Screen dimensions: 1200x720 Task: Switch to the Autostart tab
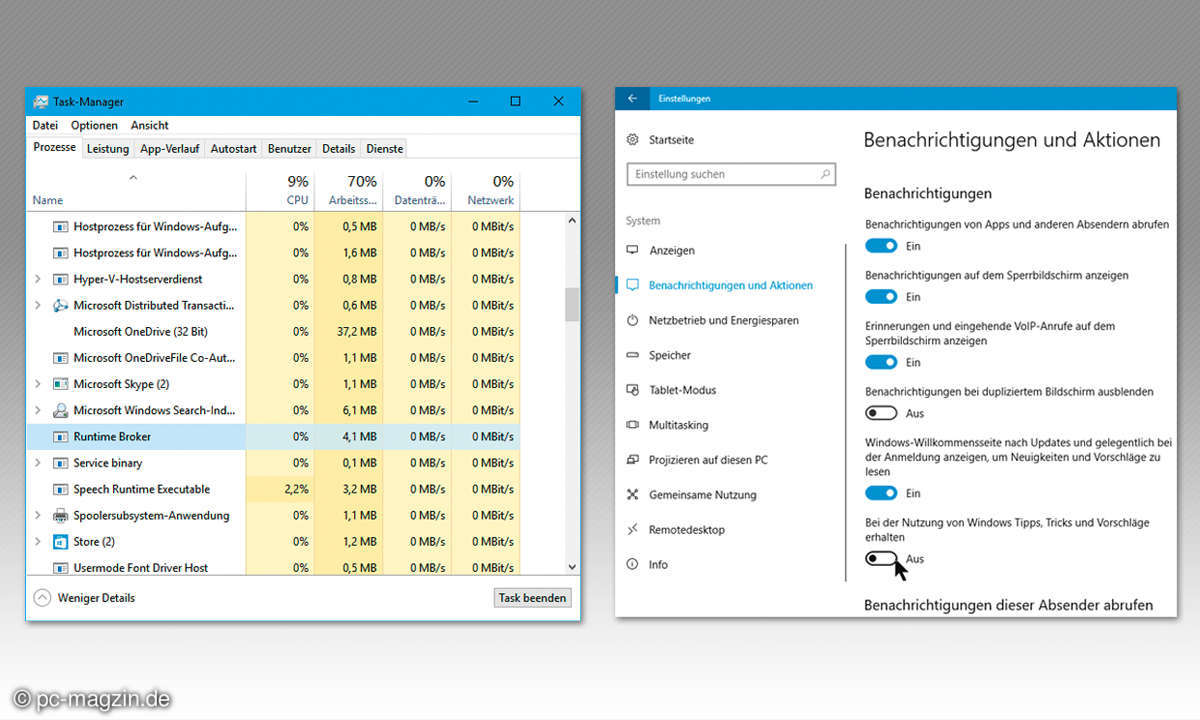(x=234, y=149)
